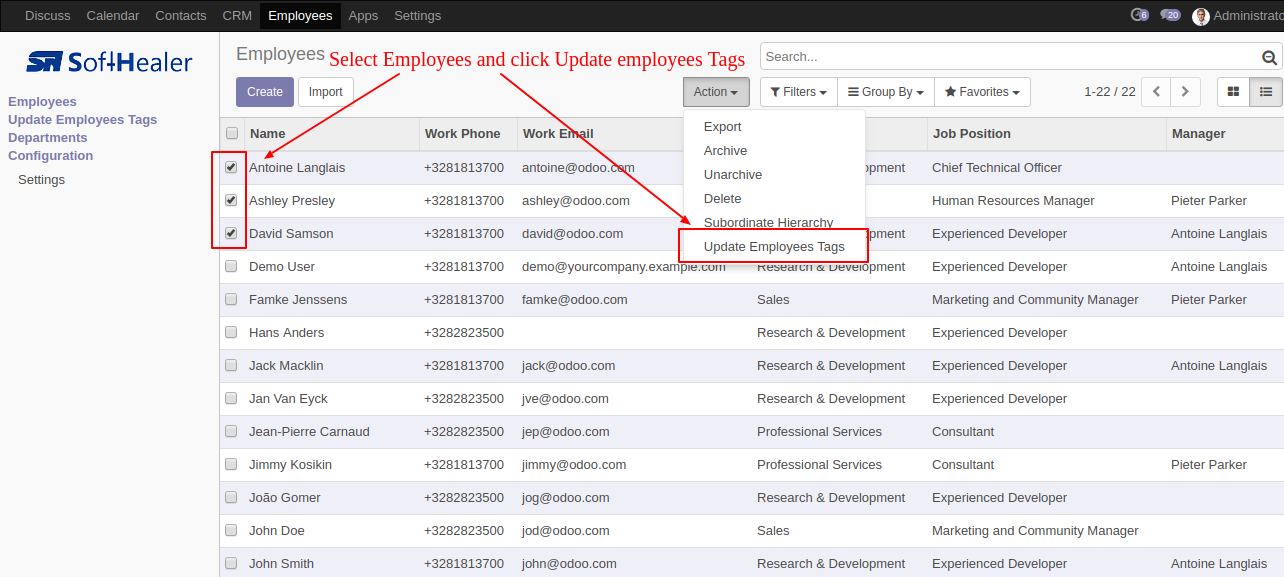1284x577 pixels.
Task: Open the Contacts app menu
Action: (181, 16)
